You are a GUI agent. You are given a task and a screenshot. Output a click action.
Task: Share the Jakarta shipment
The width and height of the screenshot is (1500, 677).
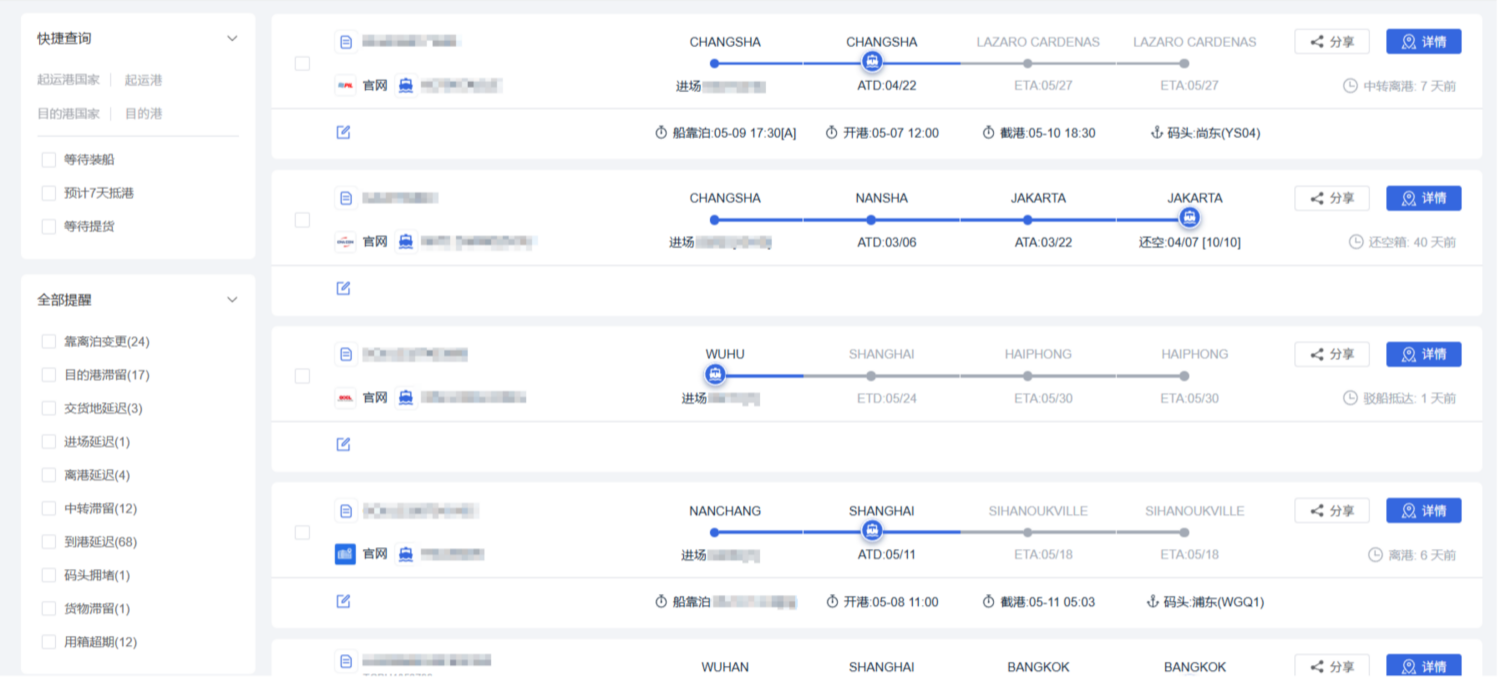click(1332, 198)
